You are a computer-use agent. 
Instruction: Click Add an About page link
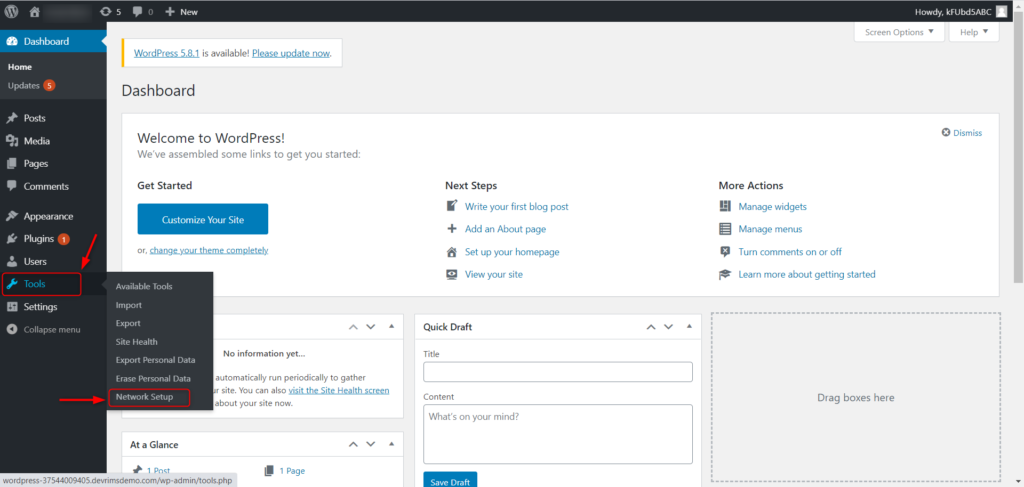coord(505,229)
